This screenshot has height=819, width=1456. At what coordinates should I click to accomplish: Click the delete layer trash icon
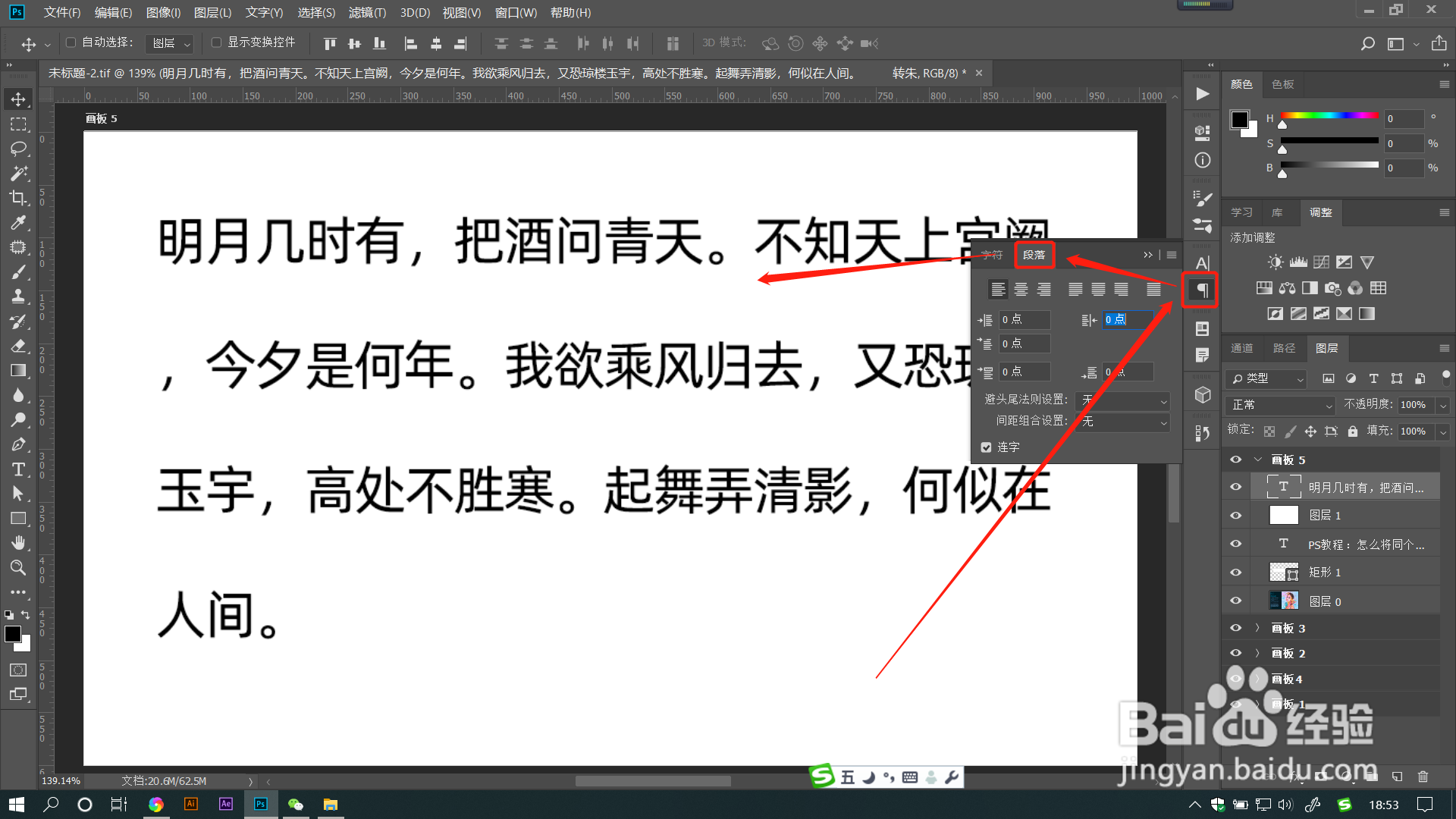pyautogui.click(x=1423, y=777)
